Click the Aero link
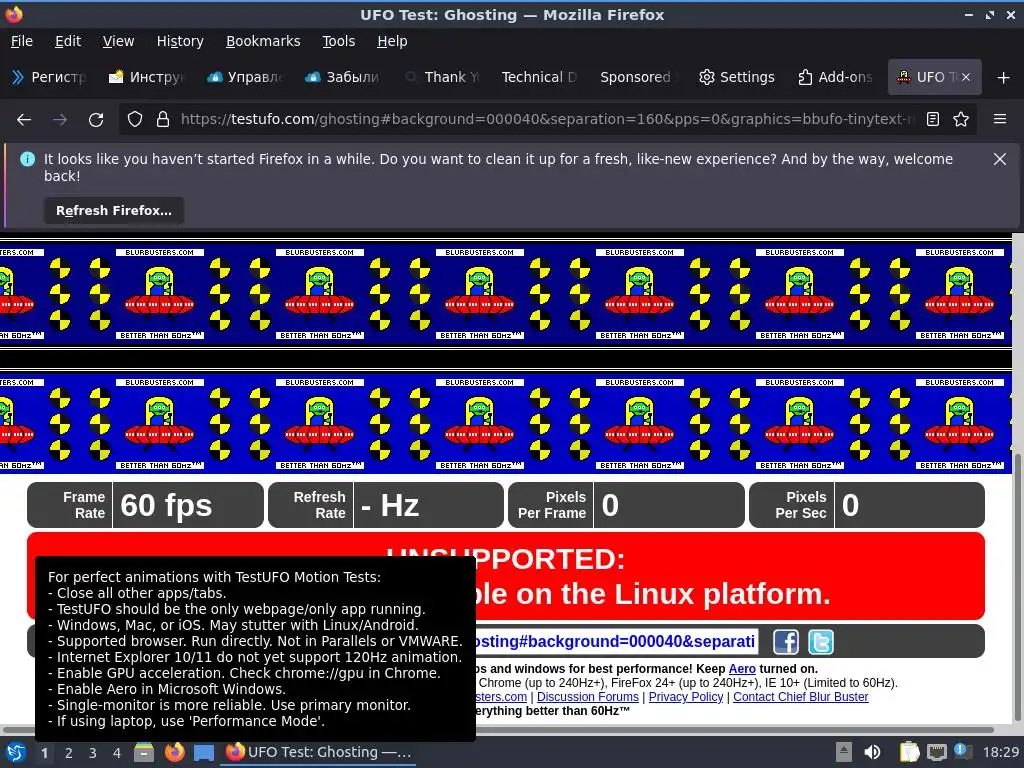The image size is (1024, 768). pos(742,669)
